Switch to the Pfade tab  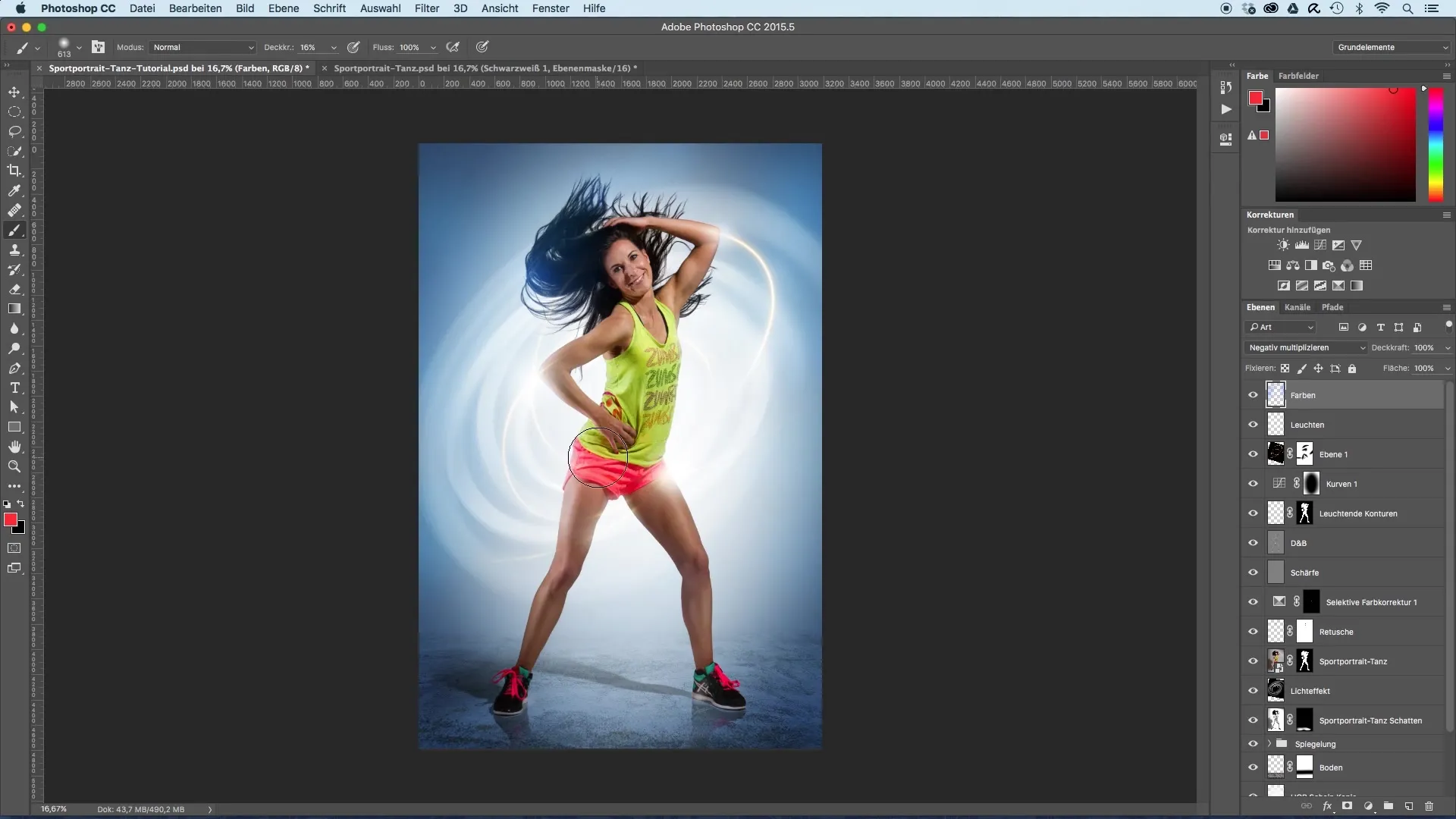(1332, 307)
